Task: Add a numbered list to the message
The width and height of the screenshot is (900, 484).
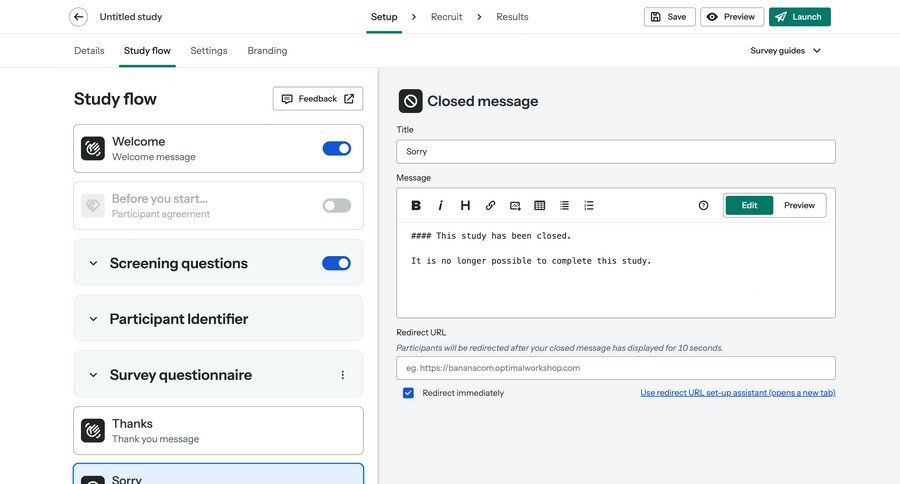Action: (x=589, y=205)
